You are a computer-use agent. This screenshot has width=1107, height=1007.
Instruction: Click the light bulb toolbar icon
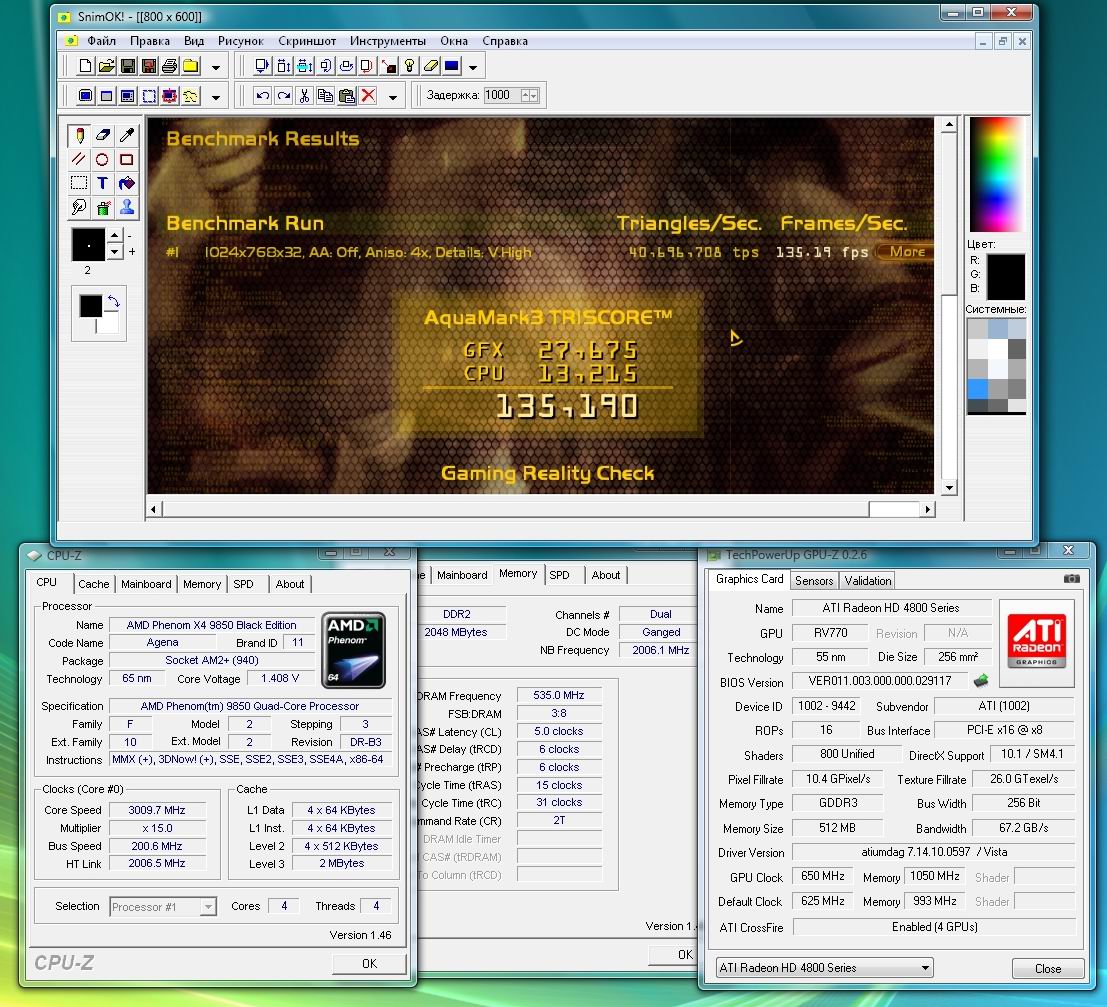pos(409,66)
